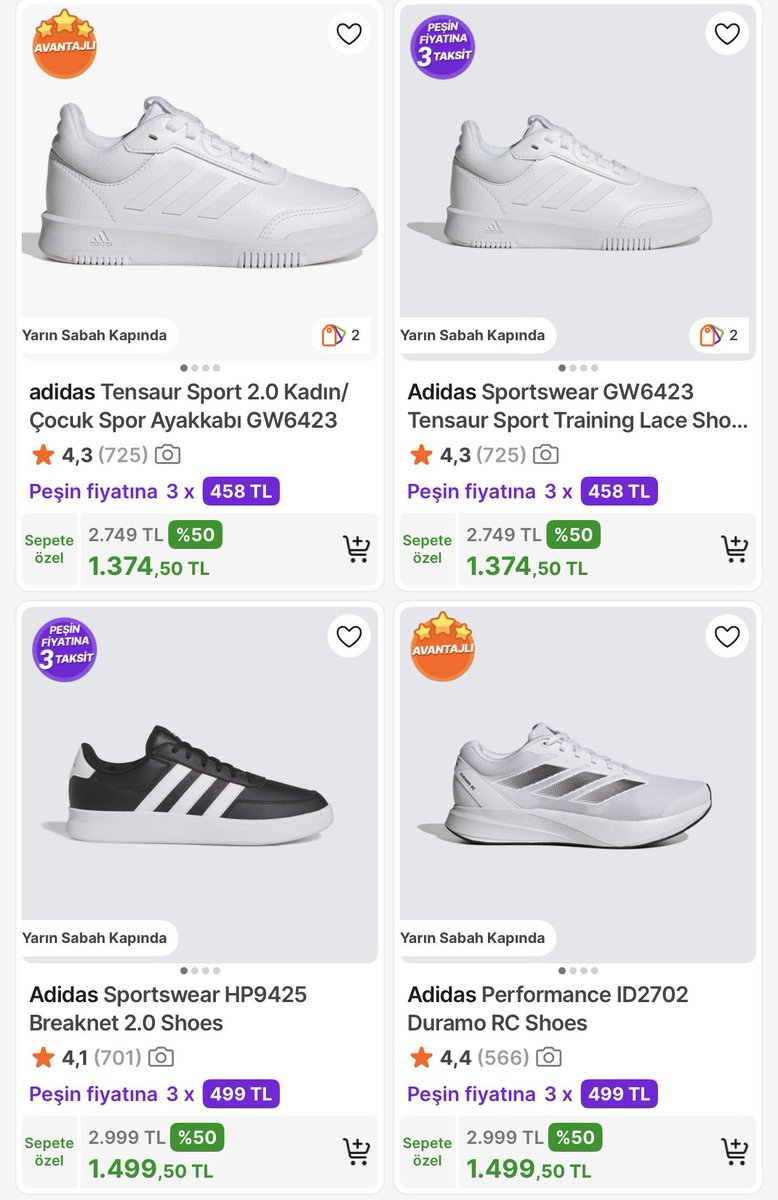The image size is (778, 1200).
Task: View photo reviews of Breaknet 2.0 Shoes
Action: 160,1058
